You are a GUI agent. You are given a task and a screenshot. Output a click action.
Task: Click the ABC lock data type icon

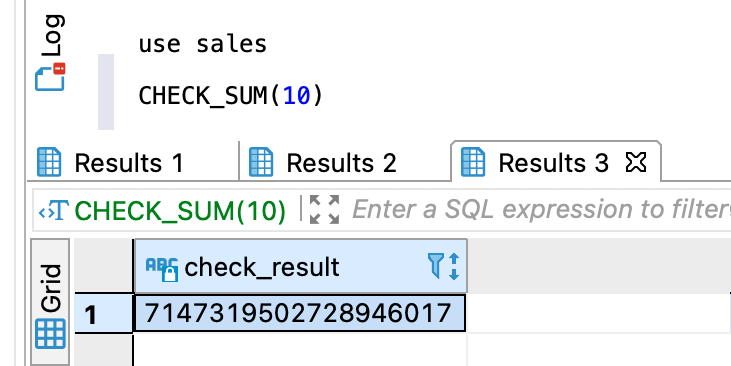coord(162,269)
